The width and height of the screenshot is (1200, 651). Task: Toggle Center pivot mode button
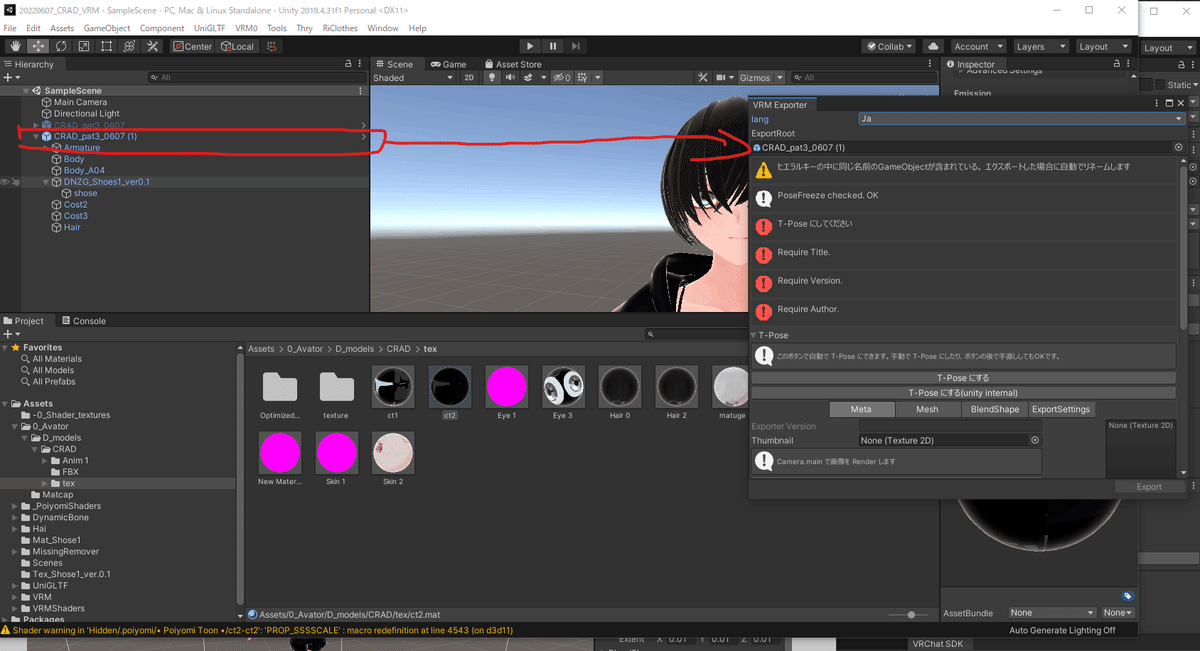click(x=192, y=46)
